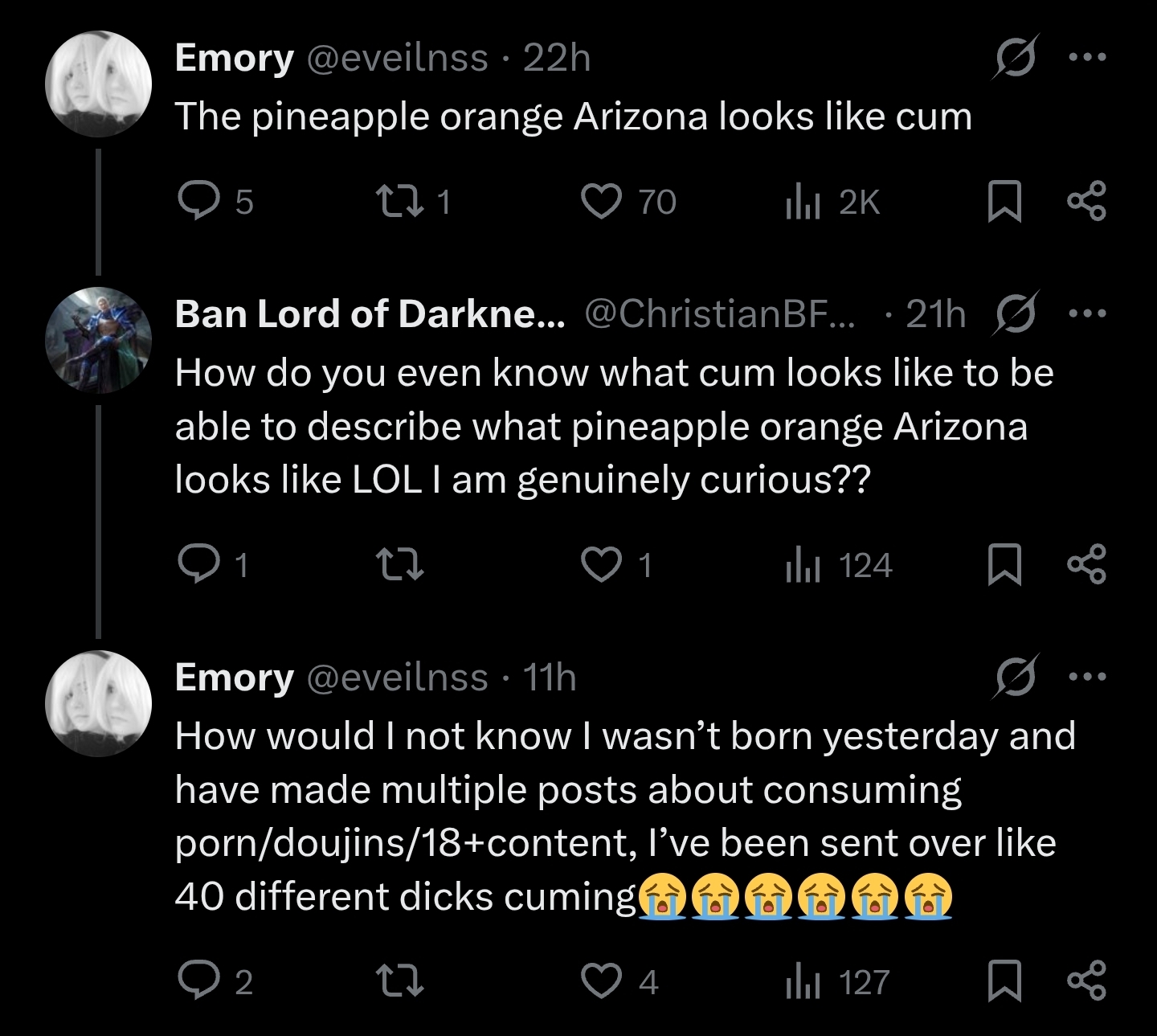Viewport: 1157px width, 1036px height.
Task: Bookmark Emory's first post
Action: pos(1004,201)
